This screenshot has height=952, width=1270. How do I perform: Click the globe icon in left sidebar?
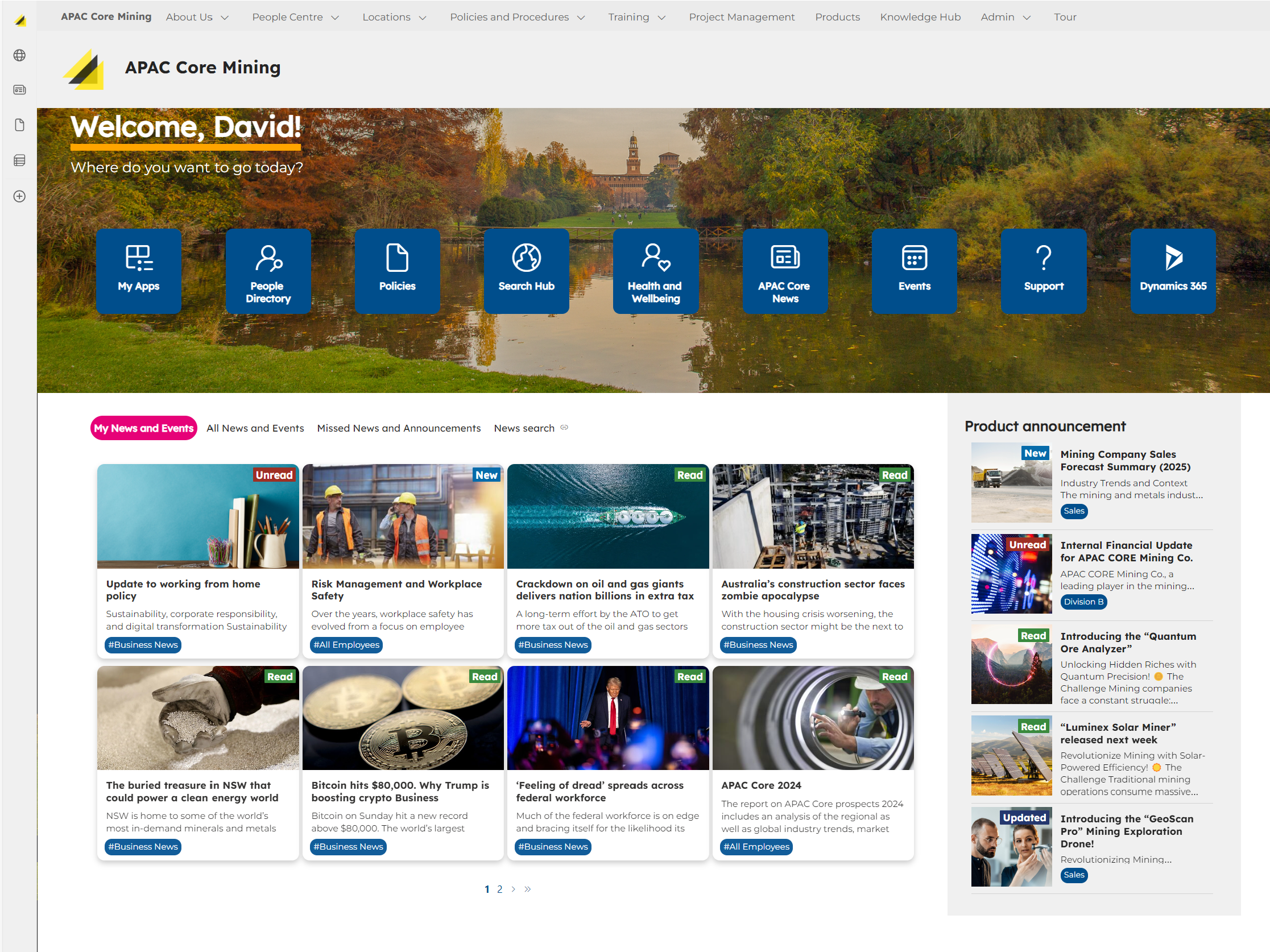coord(19,55)
